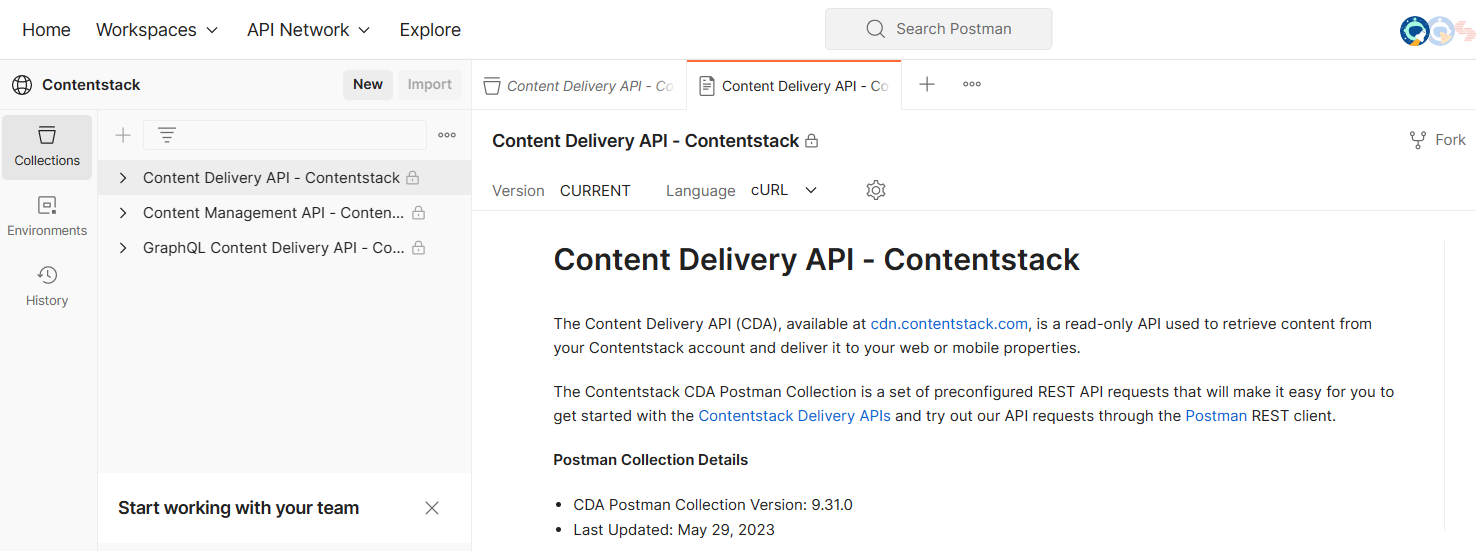This screenshot has height=551, width=1476.
Task: Click the Contentstack workspace name
Action: (x=91, y=85)
